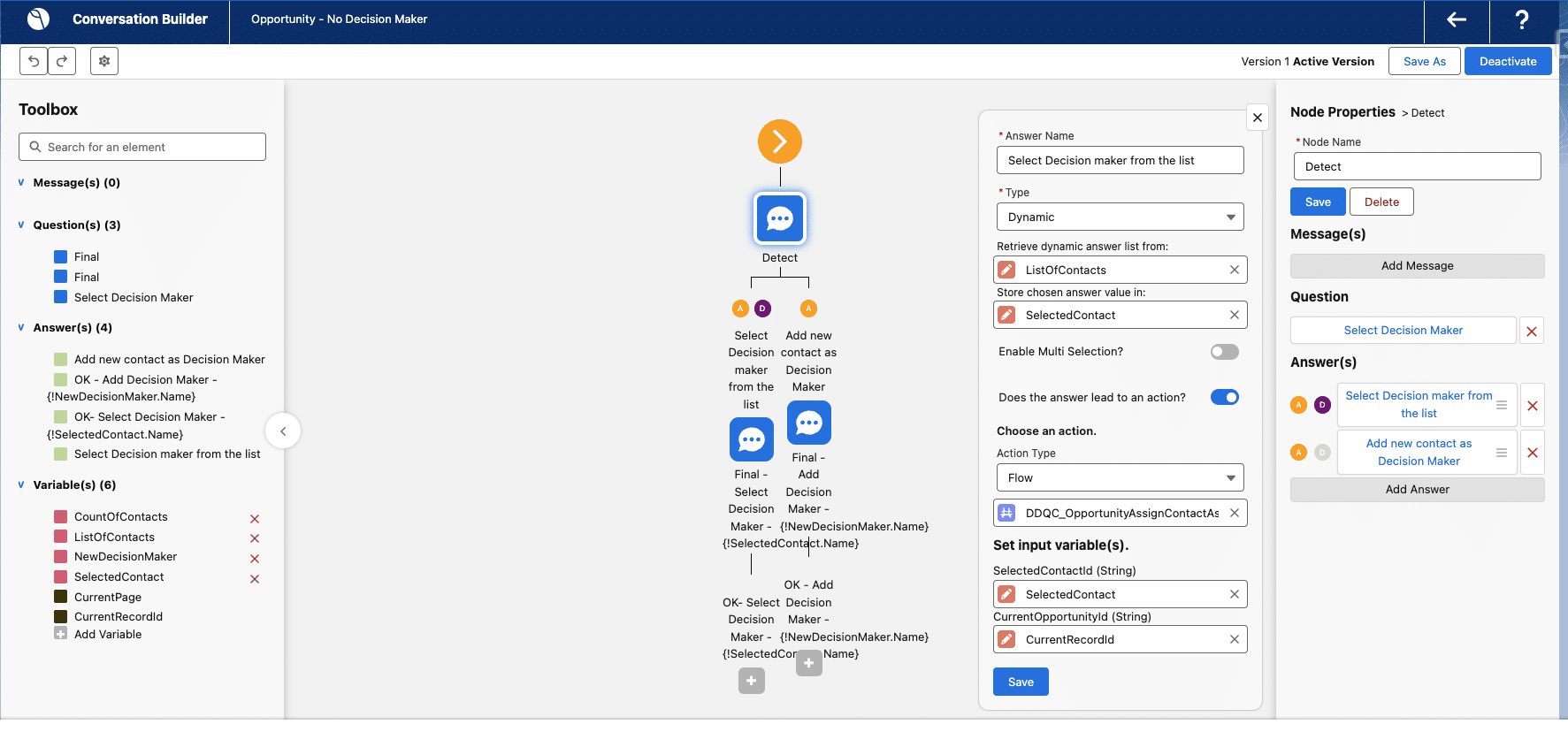Screen dimensions: 1568x732
Task: Remove the Select Decision maker from the list answer
Action: coord(1533,405)
